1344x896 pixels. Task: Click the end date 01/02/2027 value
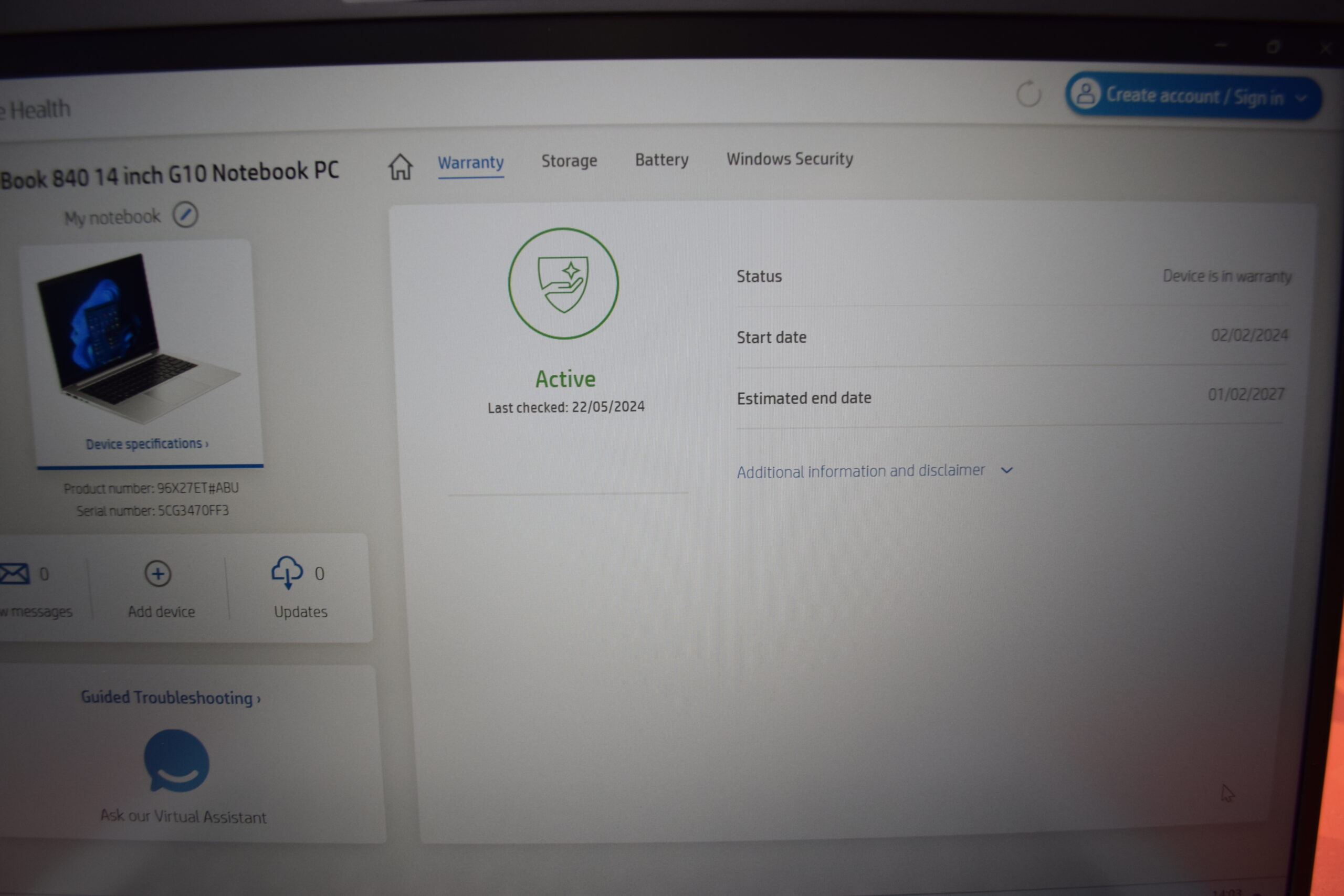pos(1246,394)
